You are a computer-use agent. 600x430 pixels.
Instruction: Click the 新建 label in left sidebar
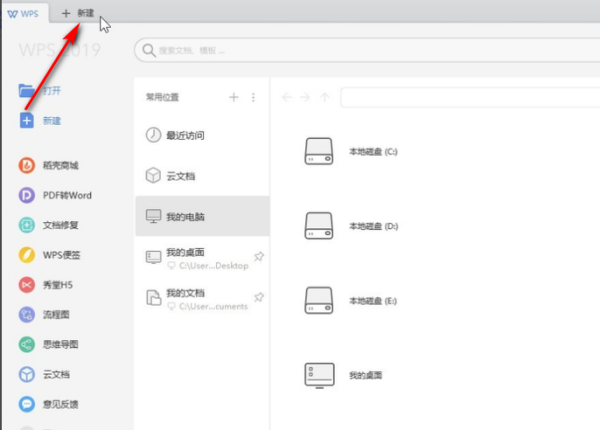click(52, 121)
